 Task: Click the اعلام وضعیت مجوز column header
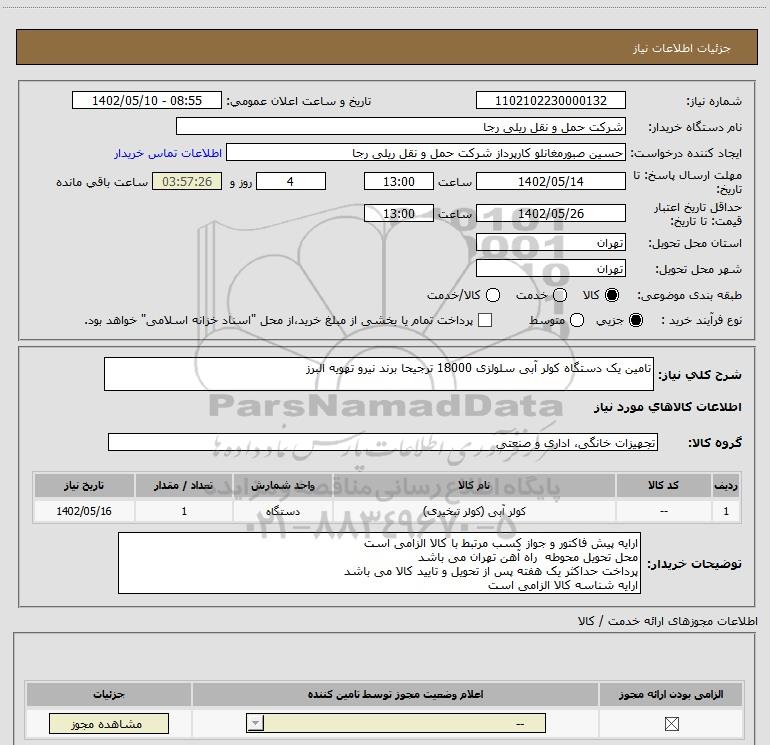395,694
